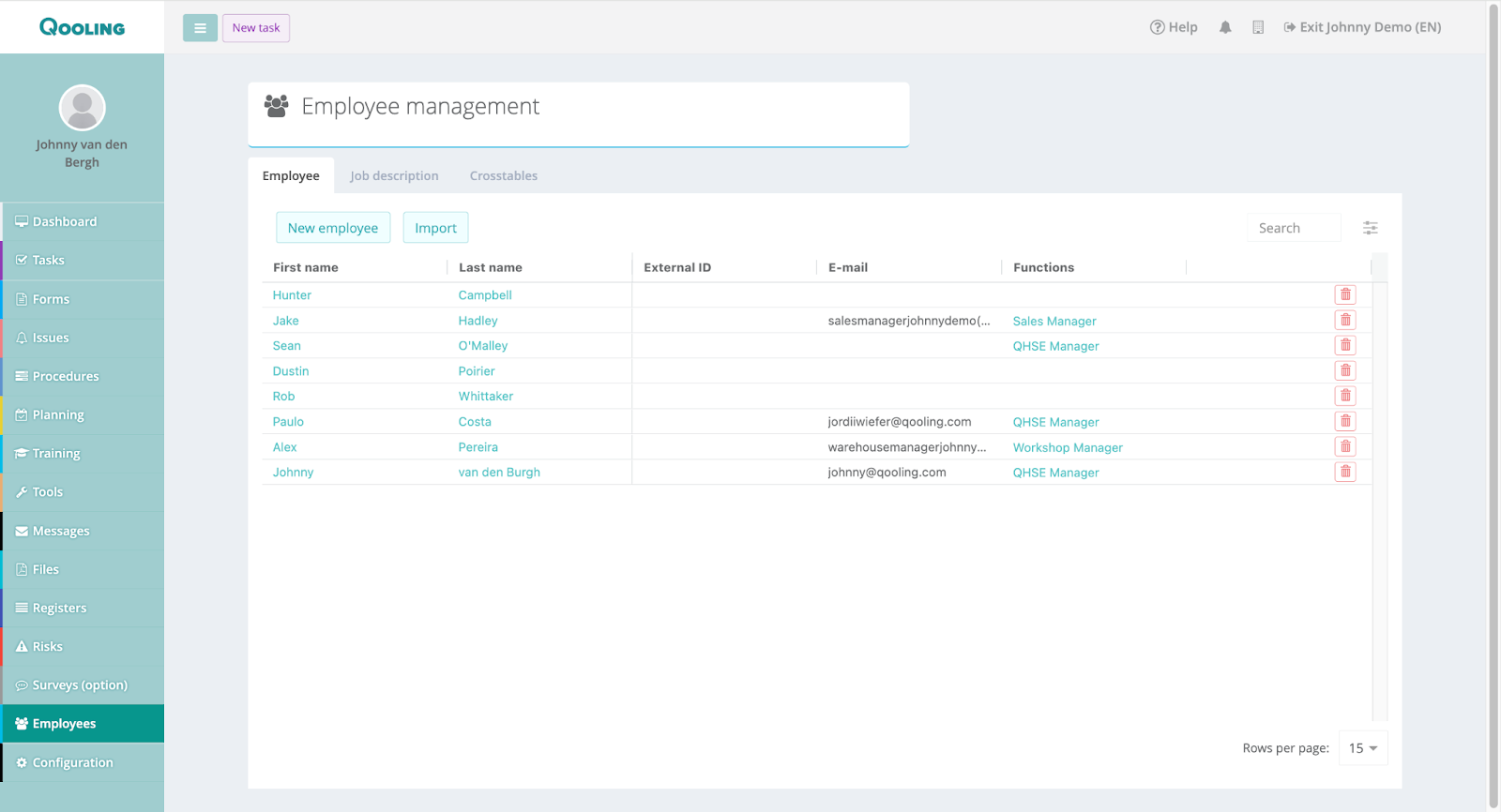Focus the Search field
This screenshot has width=1501, height=812.
click(1294, 228)
